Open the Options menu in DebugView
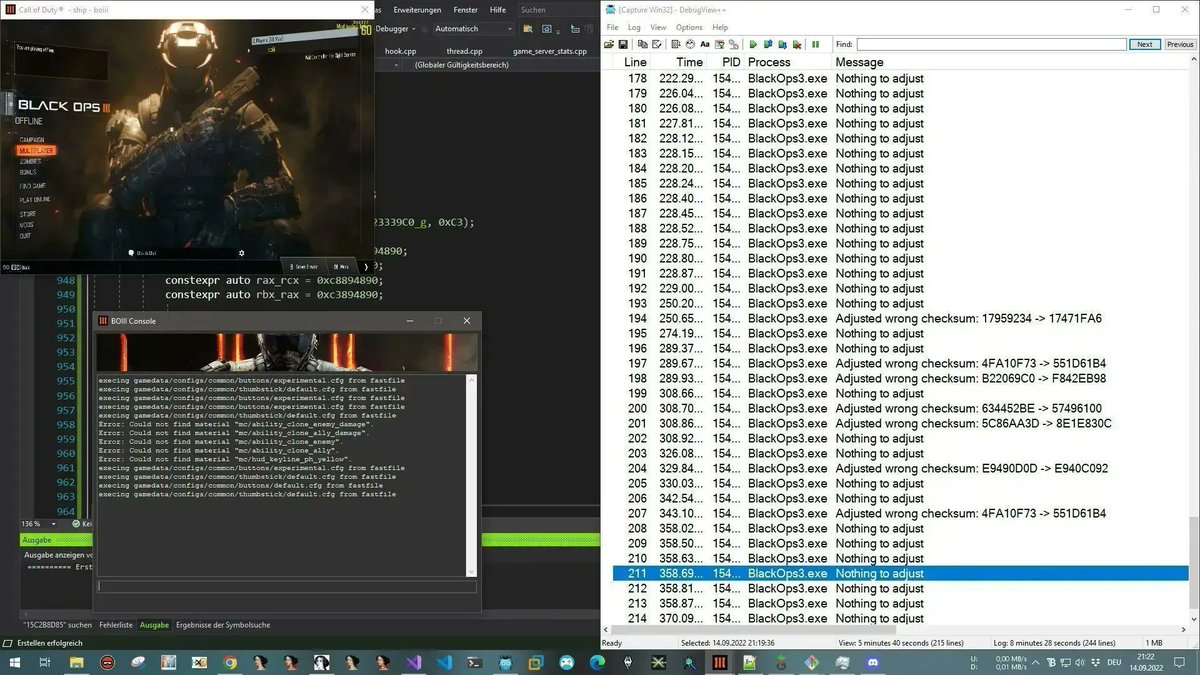This screenshot has width=1200, height=675. click(x=688, y=27)
